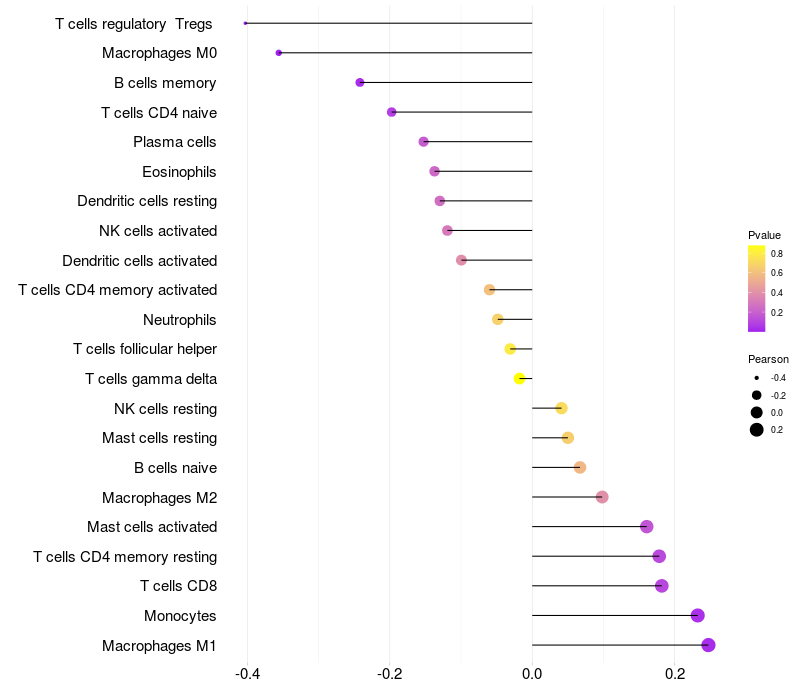This screenshot has height=700, width=800.
Task: Click the "Plasma cells" axis label
Action: (175, 142)
